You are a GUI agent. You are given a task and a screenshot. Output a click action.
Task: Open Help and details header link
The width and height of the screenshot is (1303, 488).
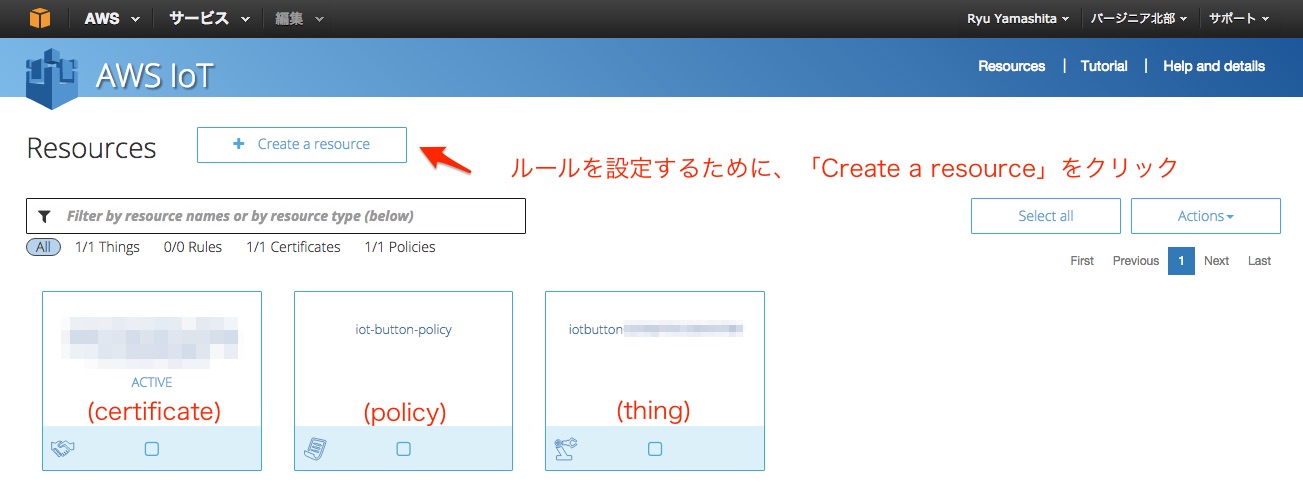tap(1214, 66)
